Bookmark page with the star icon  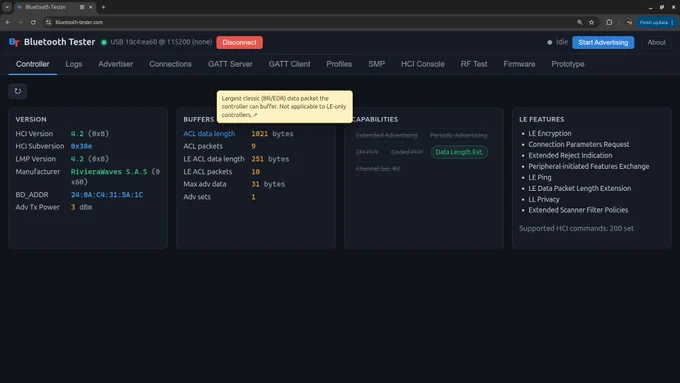pyautogui.click(x=591, y=22)
